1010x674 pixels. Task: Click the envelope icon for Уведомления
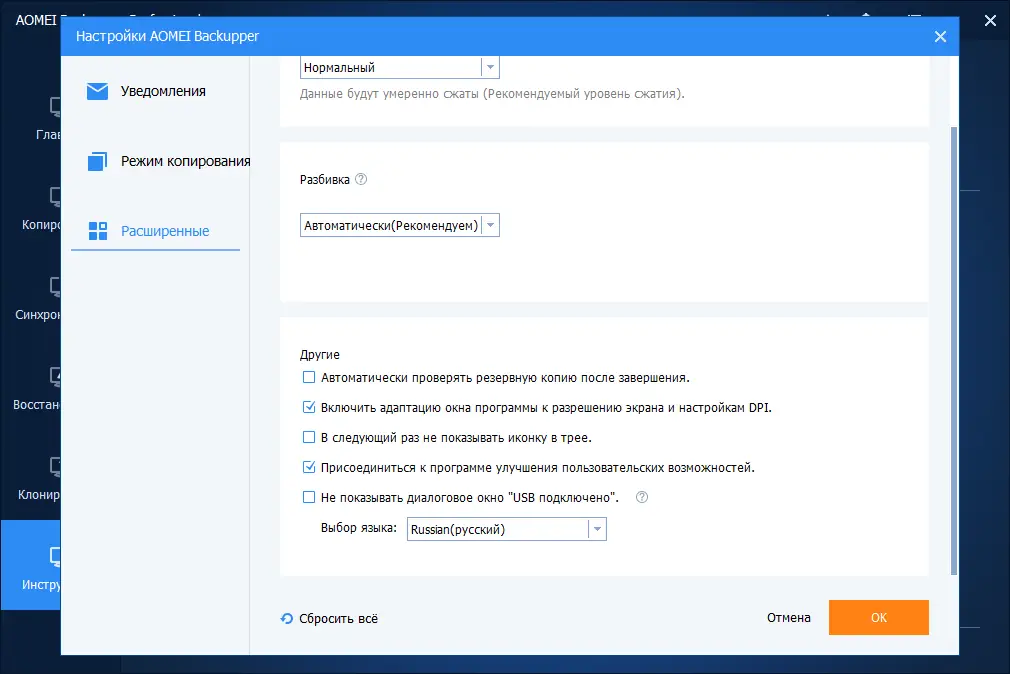click(x=97, y=91)
